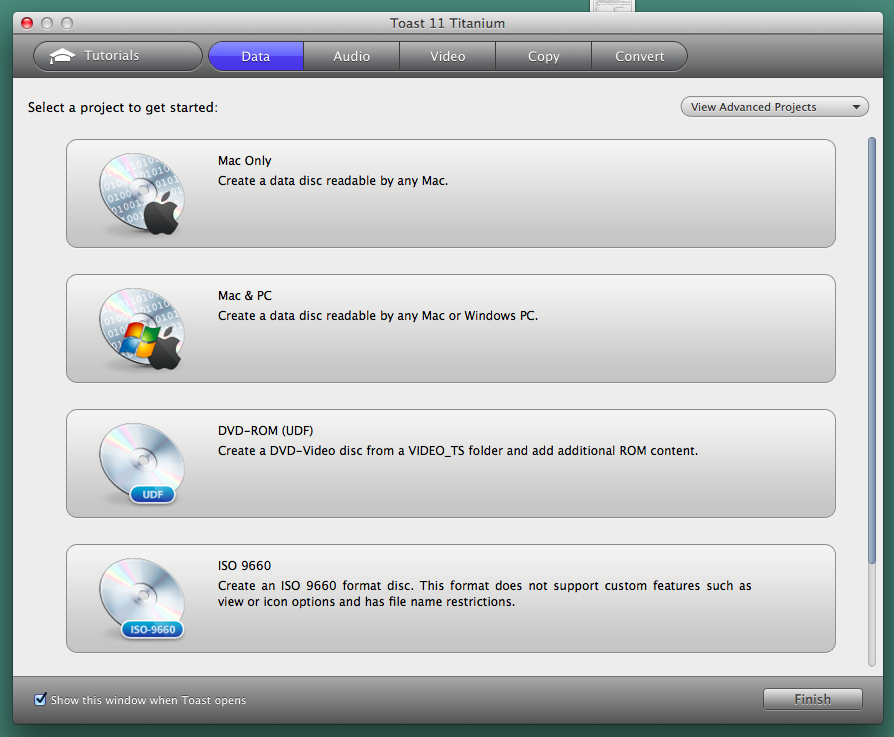Click the DVD-ROM UDF disc icon
This screenshot has height=737, width=894.
[142, 464]
